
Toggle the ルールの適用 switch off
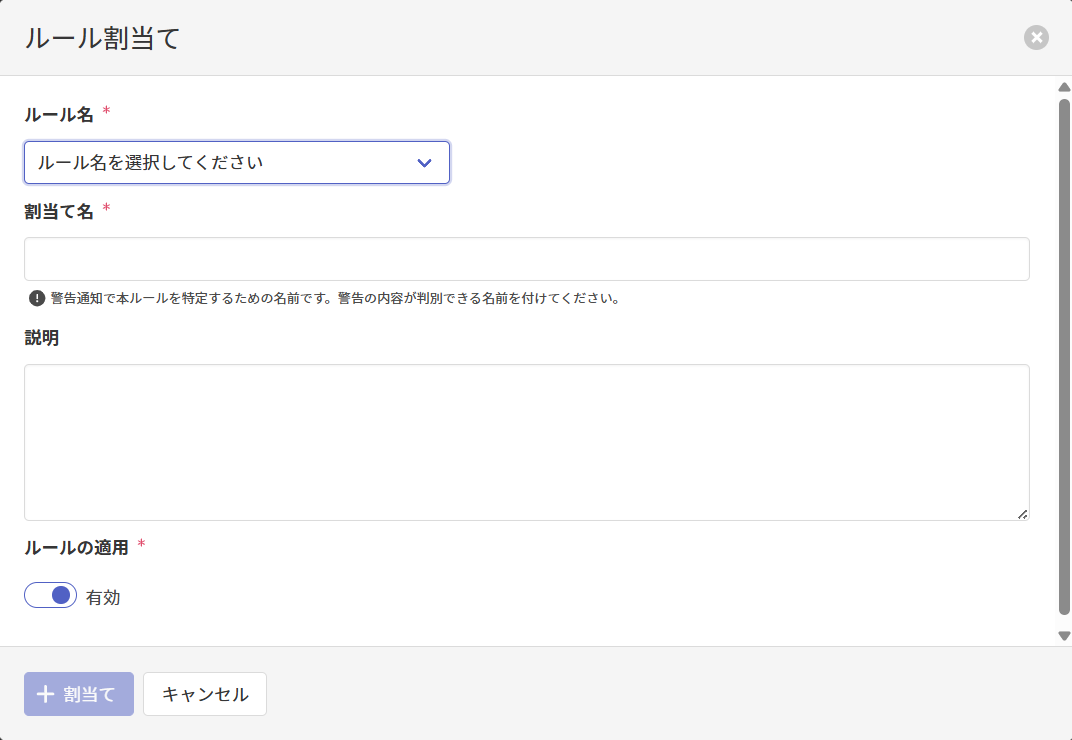click(50, 596)
